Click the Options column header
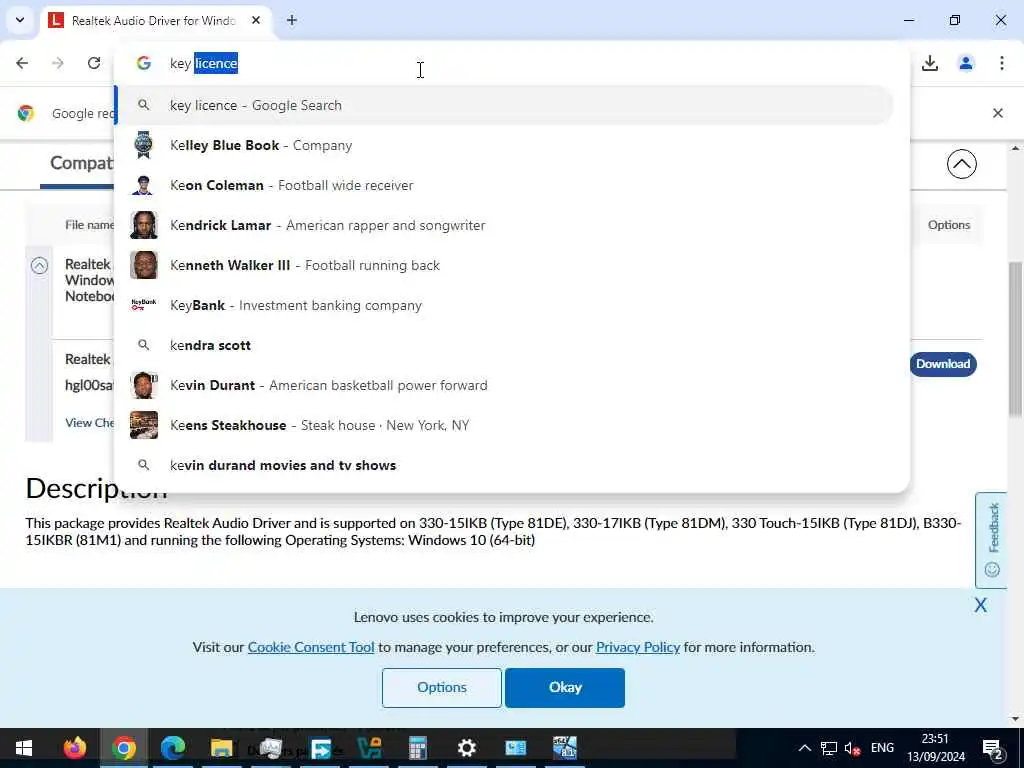The width and height of the screenshot is (1024, 768). (949, 225)
